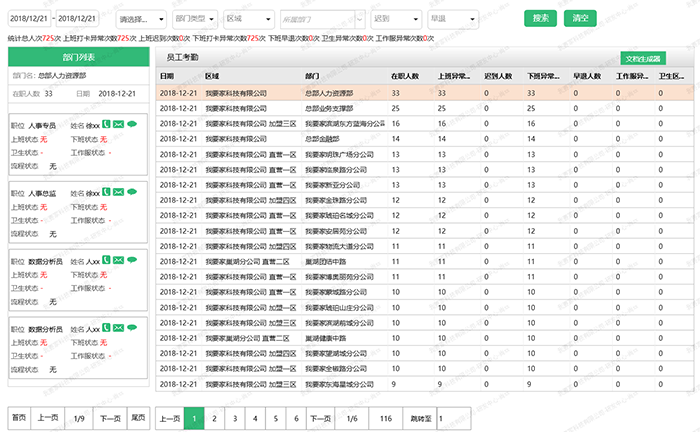The height and width of the screenshot is (432, 700).
Task: Click email envelope icon on 人事专员 card
Action: tap(118, 125)
